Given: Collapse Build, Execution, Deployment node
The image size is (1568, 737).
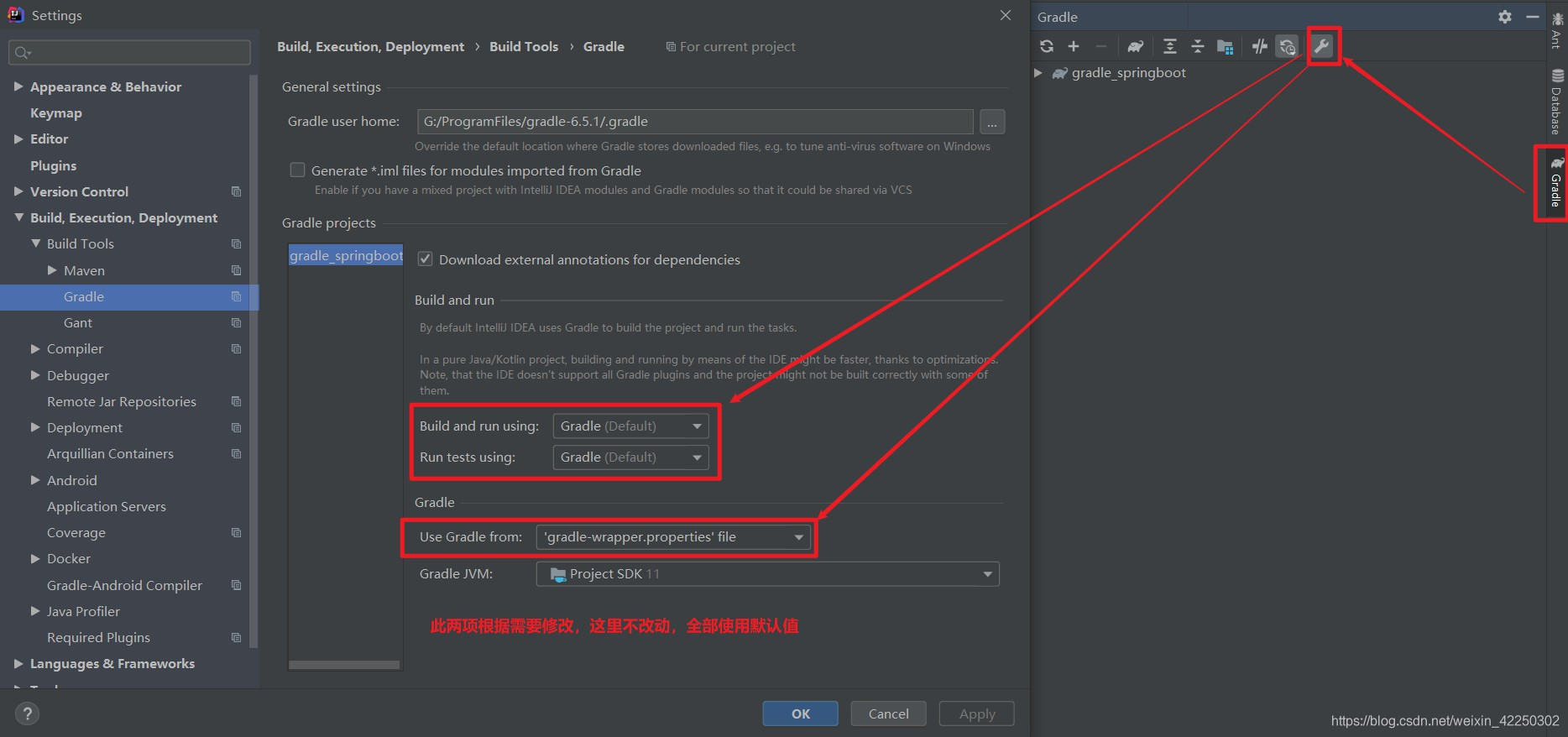Looking at the screenshot, I should click(18, 217).
